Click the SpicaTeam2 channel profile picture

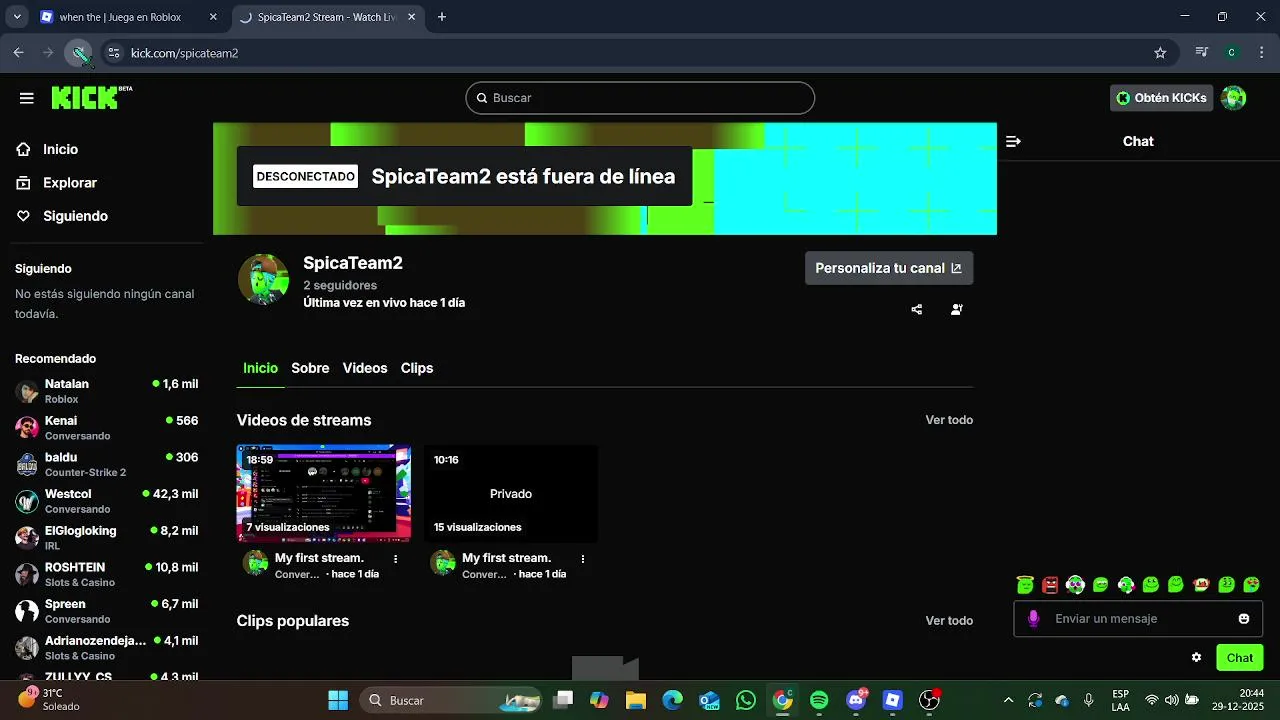(x=264, y=279)
